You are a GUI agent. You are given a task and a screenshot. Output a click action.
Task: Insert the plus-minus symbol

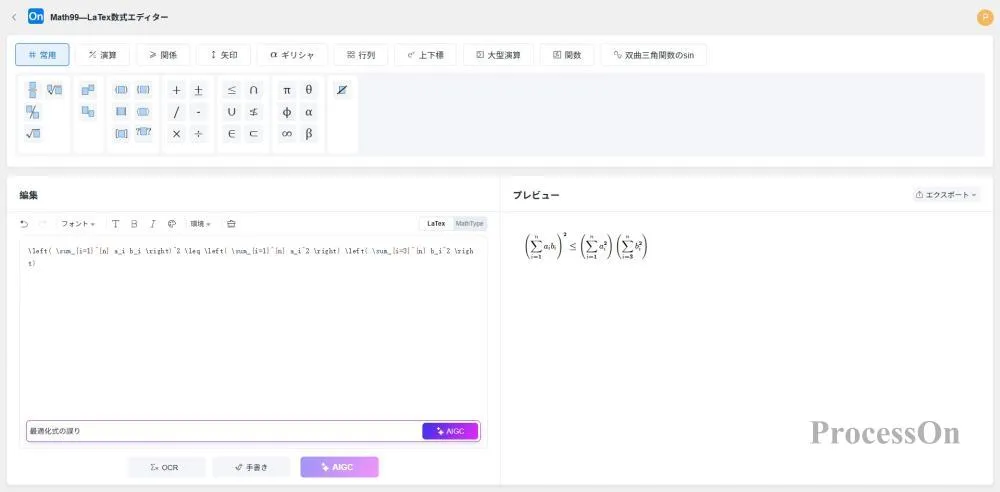point(198,91)
